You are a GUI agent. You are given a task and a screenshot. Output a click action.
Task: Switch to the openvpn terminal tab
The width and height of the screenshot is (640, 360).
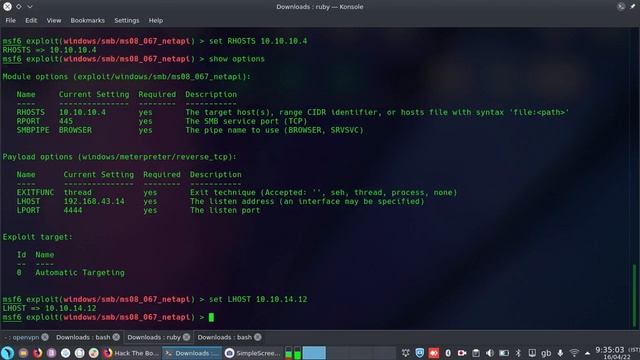[25, 337]
